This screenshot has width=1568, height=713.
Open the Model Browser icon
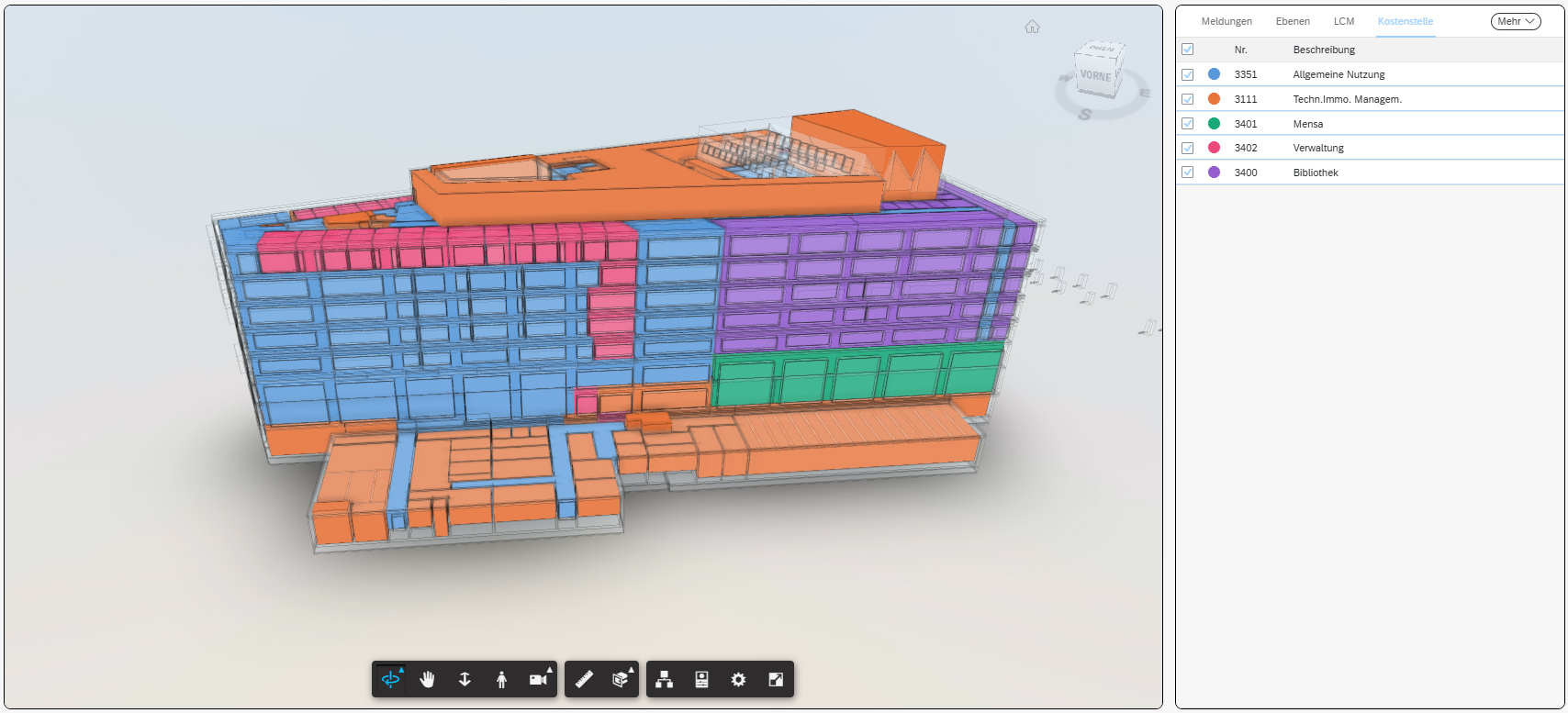click(665, 680)
